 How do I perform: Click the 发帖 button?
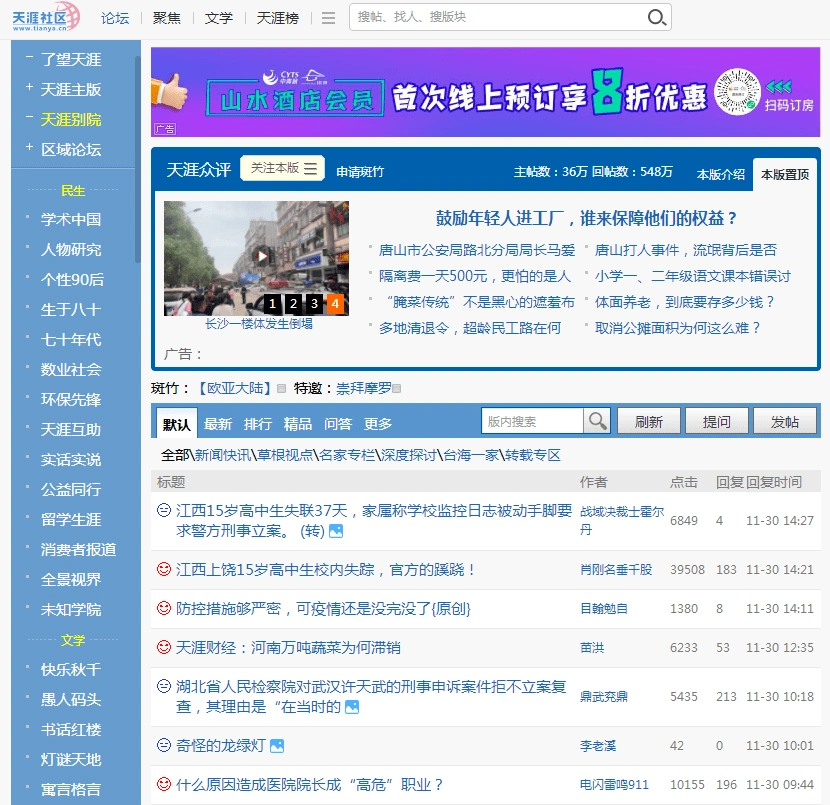click(785, 421)
